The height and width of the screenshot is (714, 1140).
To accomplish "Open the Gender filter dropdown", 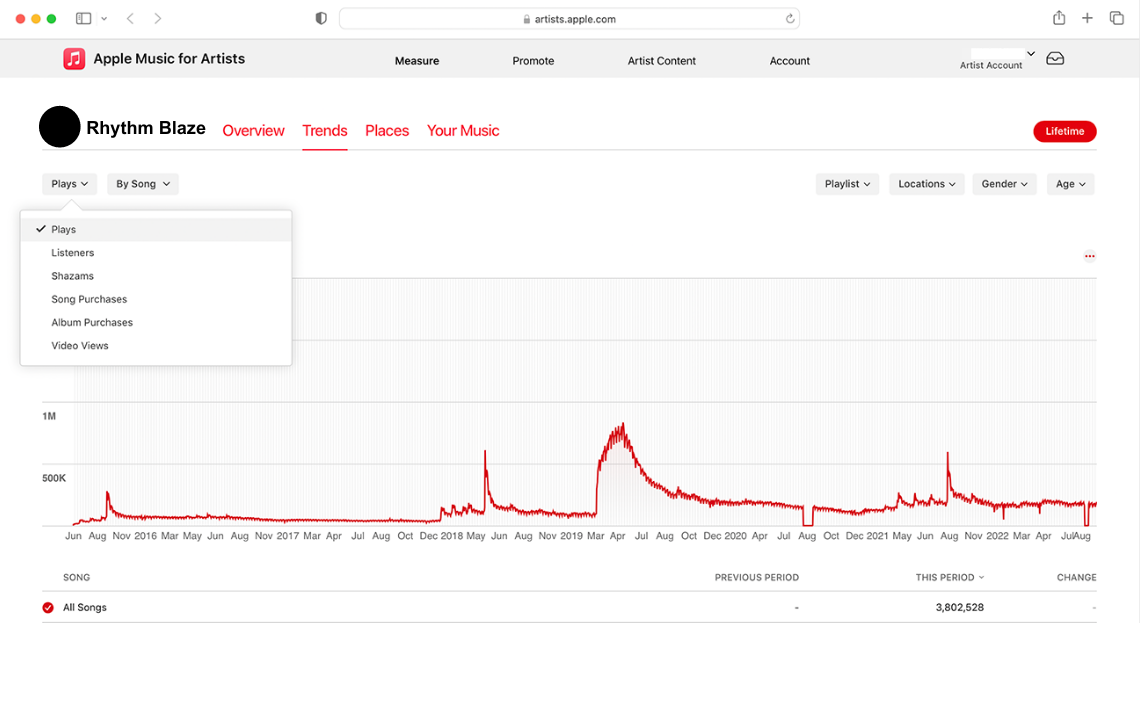I will point(1005,184).
